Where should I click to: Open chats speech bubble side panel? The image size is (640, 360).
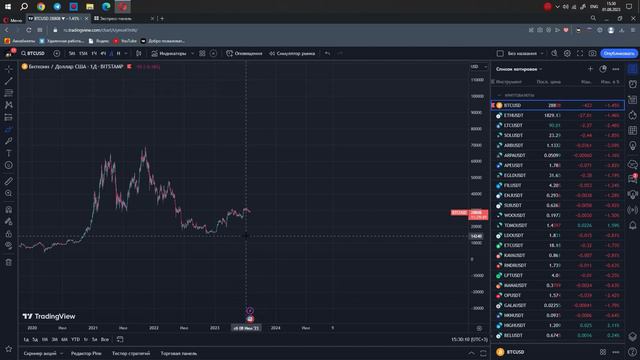point(633,164)
